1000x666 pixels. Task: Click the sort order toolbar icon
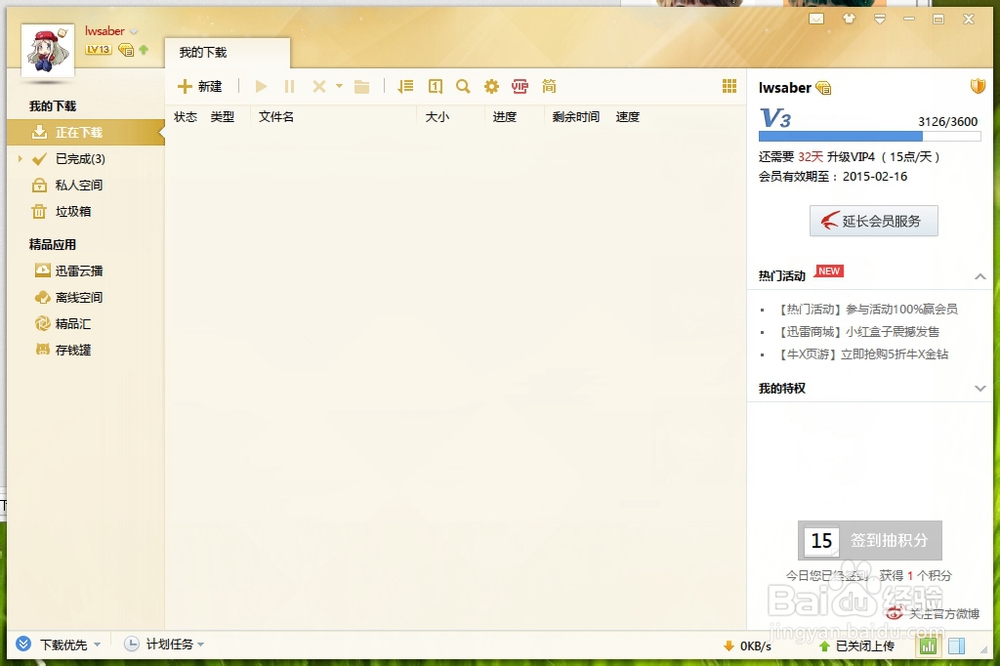tap(406, 86)
